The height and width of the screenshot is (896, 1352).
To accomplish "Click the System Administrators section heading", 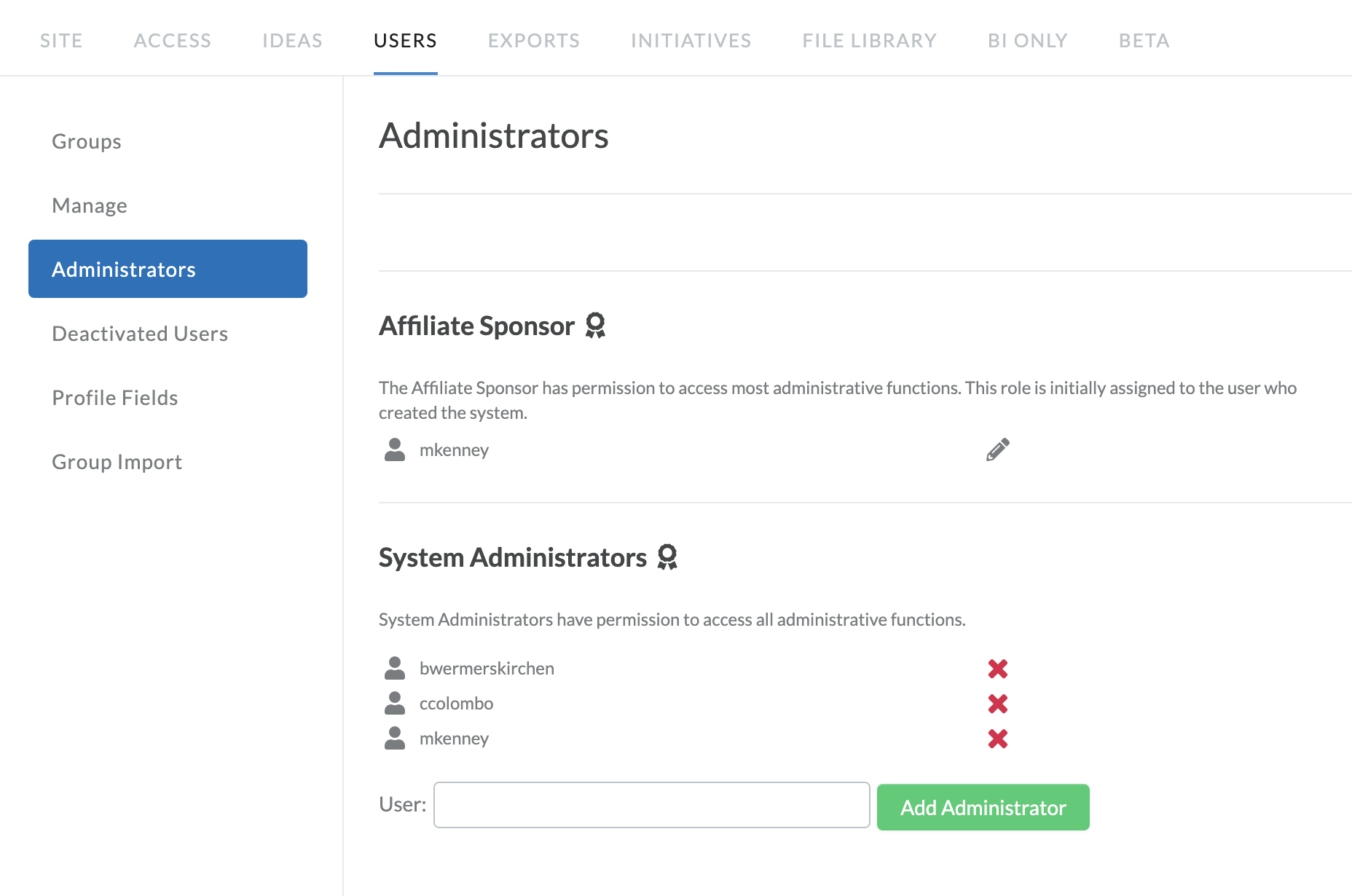I will (513, 558).
